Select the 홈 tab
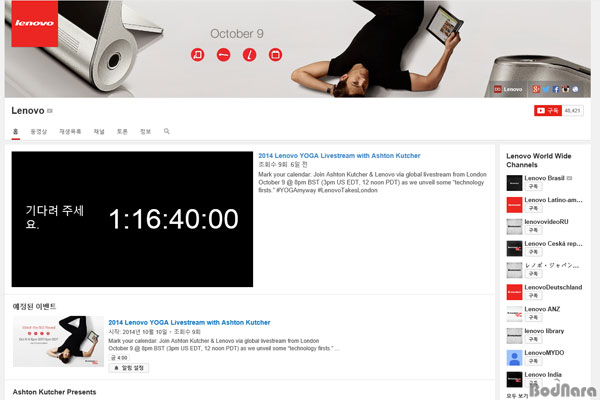Viewport: 600px width, 400px height. tap(15, 131)
